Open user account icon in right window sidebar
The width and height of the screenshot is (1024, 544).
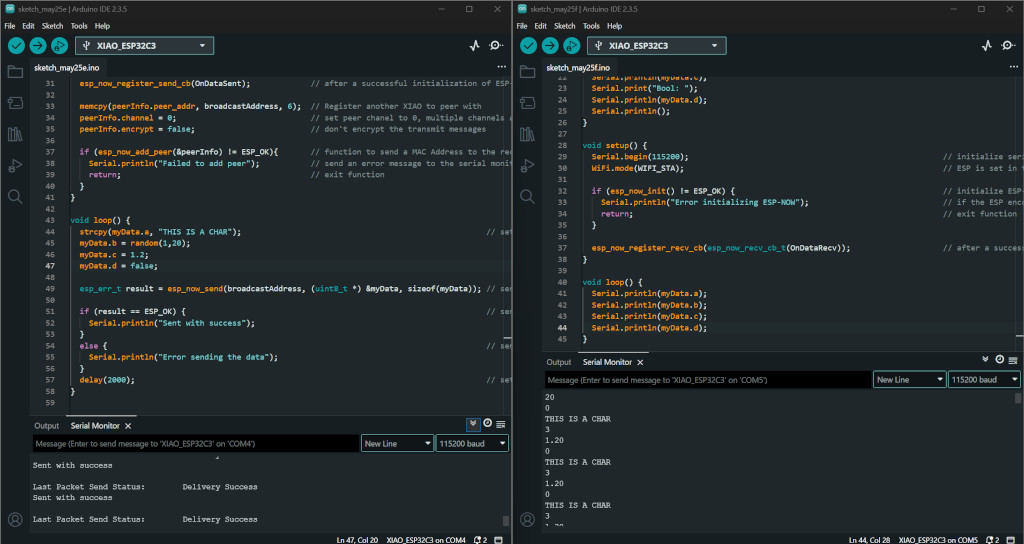pos(527,520)
